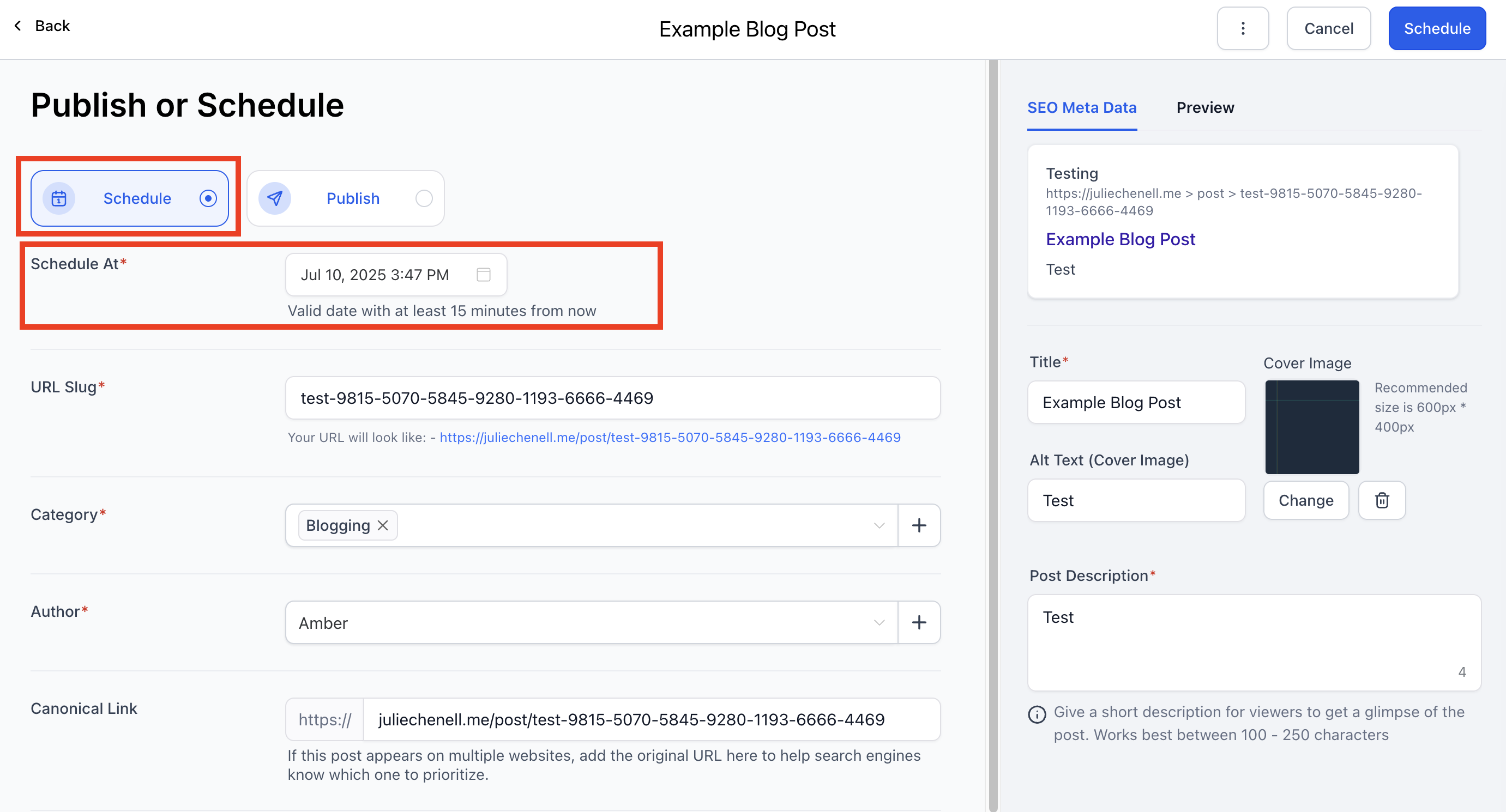This screenshot has width=1506, height=812.
Task: Expand the Category dropdown arrow
Action: point(879,525)
